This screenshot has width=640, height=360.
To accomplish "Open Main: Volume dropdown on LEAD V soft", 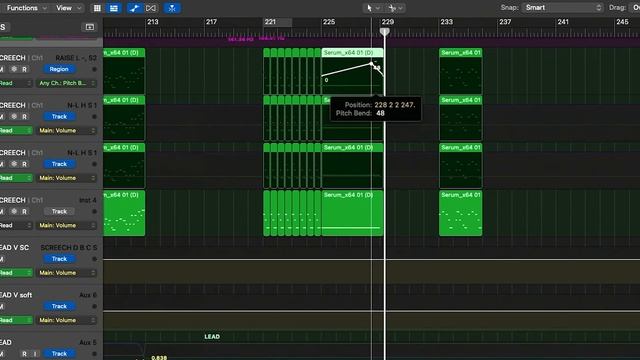I will [67, 320].
